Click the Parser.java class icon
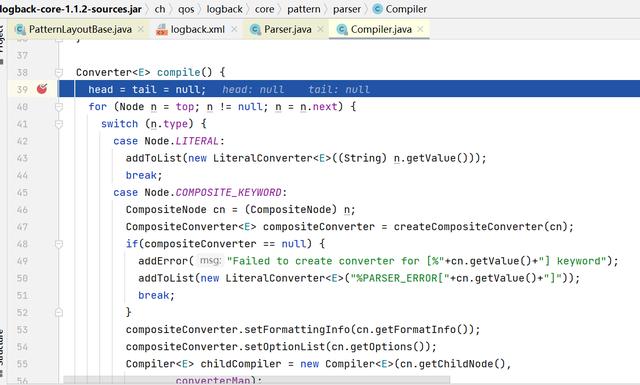This screenshot has height=385, width=640. tap(255, 30)
